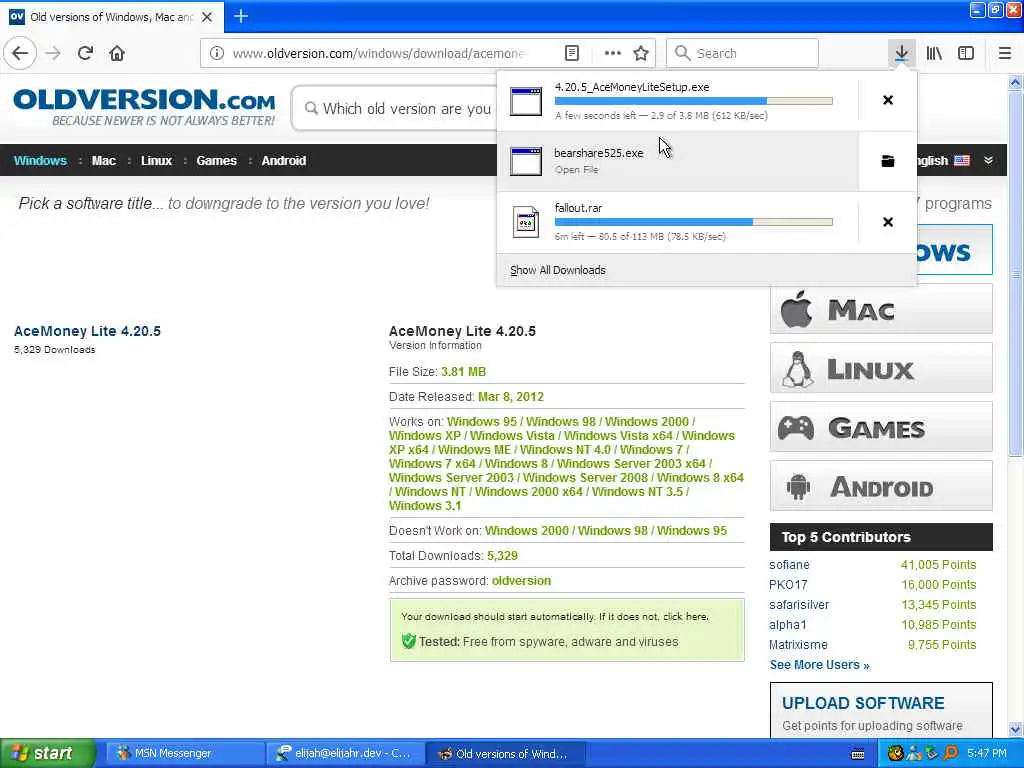Click the AceMoneyLite 4.20.5 title link
The image size is (1024, 768).
87,331
